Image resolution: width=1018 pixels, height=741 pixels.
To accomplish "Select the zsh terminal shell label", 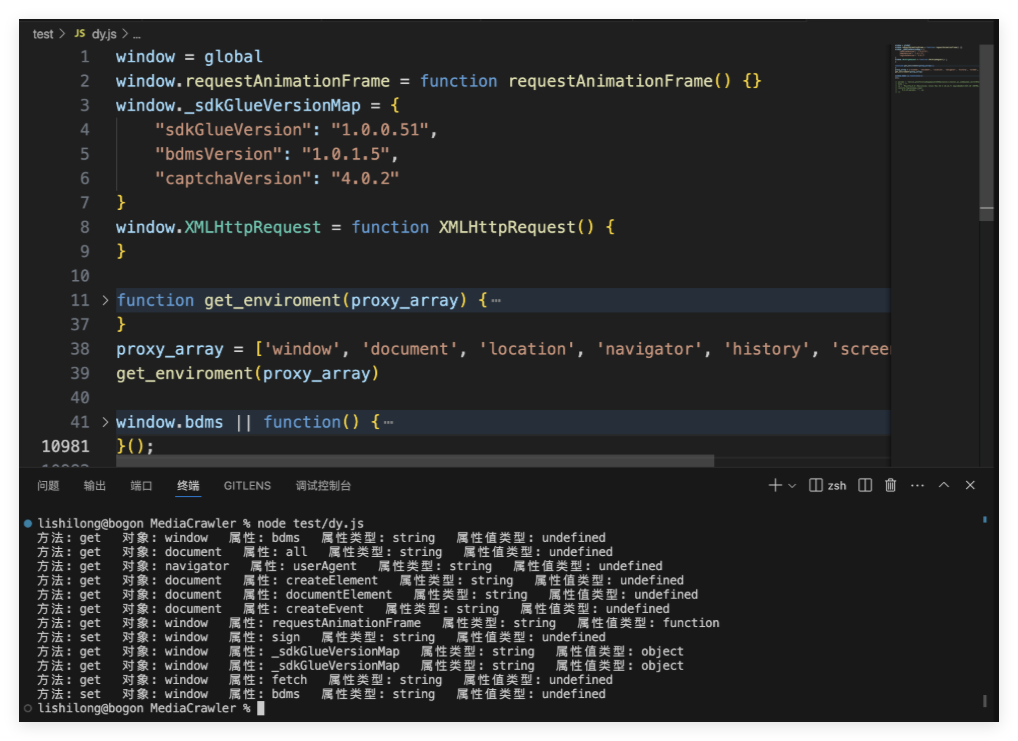I will pos(837,485).
